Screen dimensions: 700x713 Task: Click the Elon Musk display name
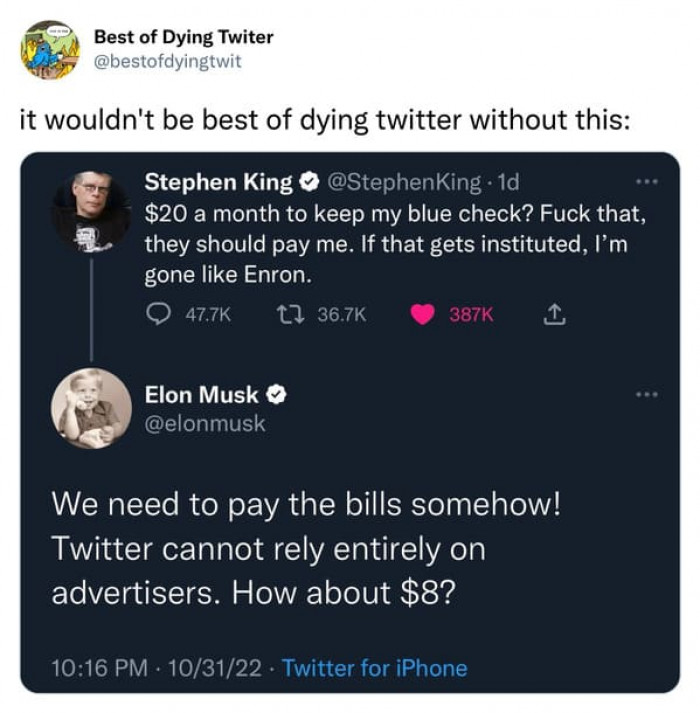201,396
